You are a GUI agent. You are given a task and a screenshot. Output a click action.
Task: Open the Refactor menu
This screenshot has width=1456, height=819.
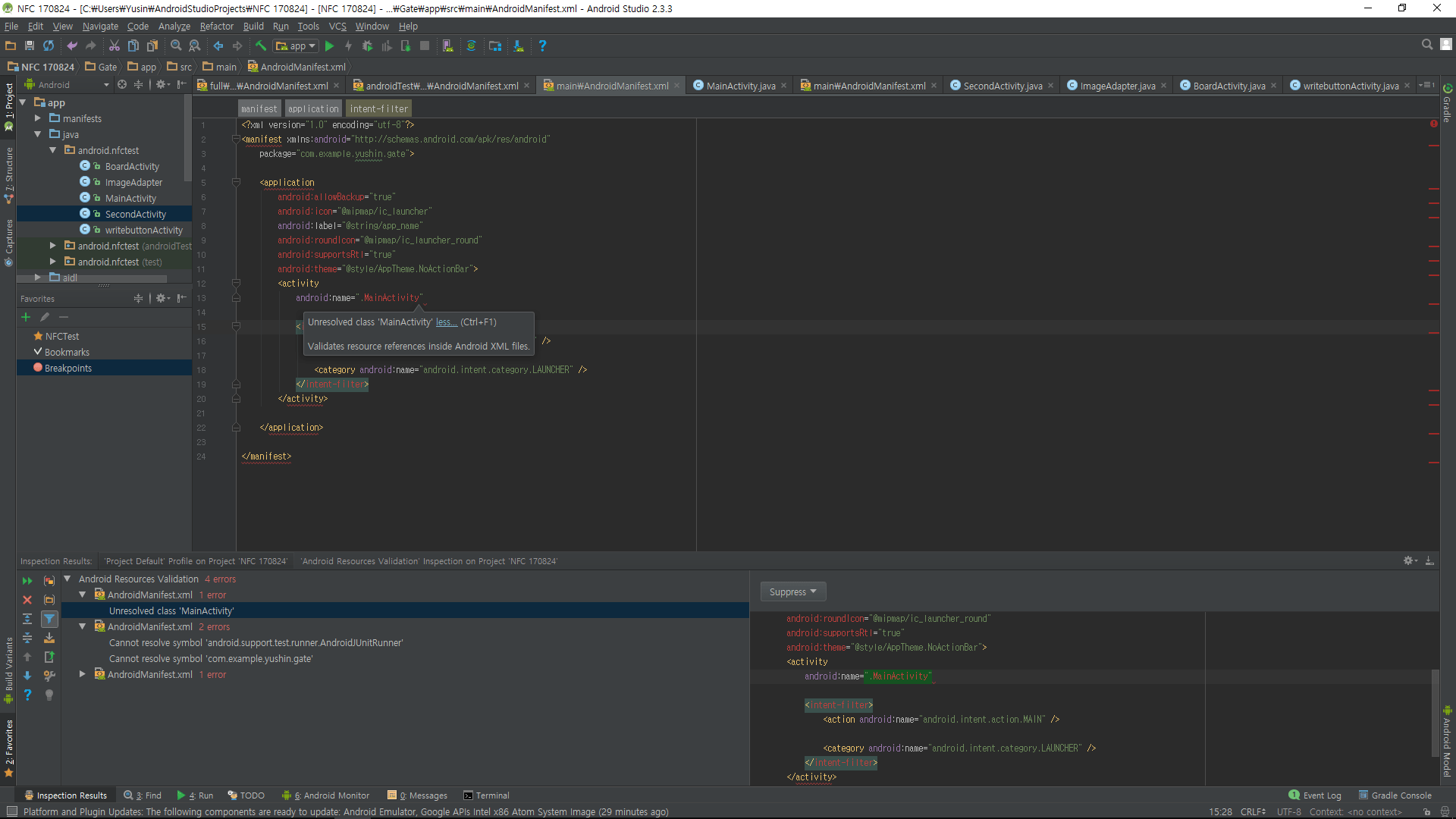217,26
